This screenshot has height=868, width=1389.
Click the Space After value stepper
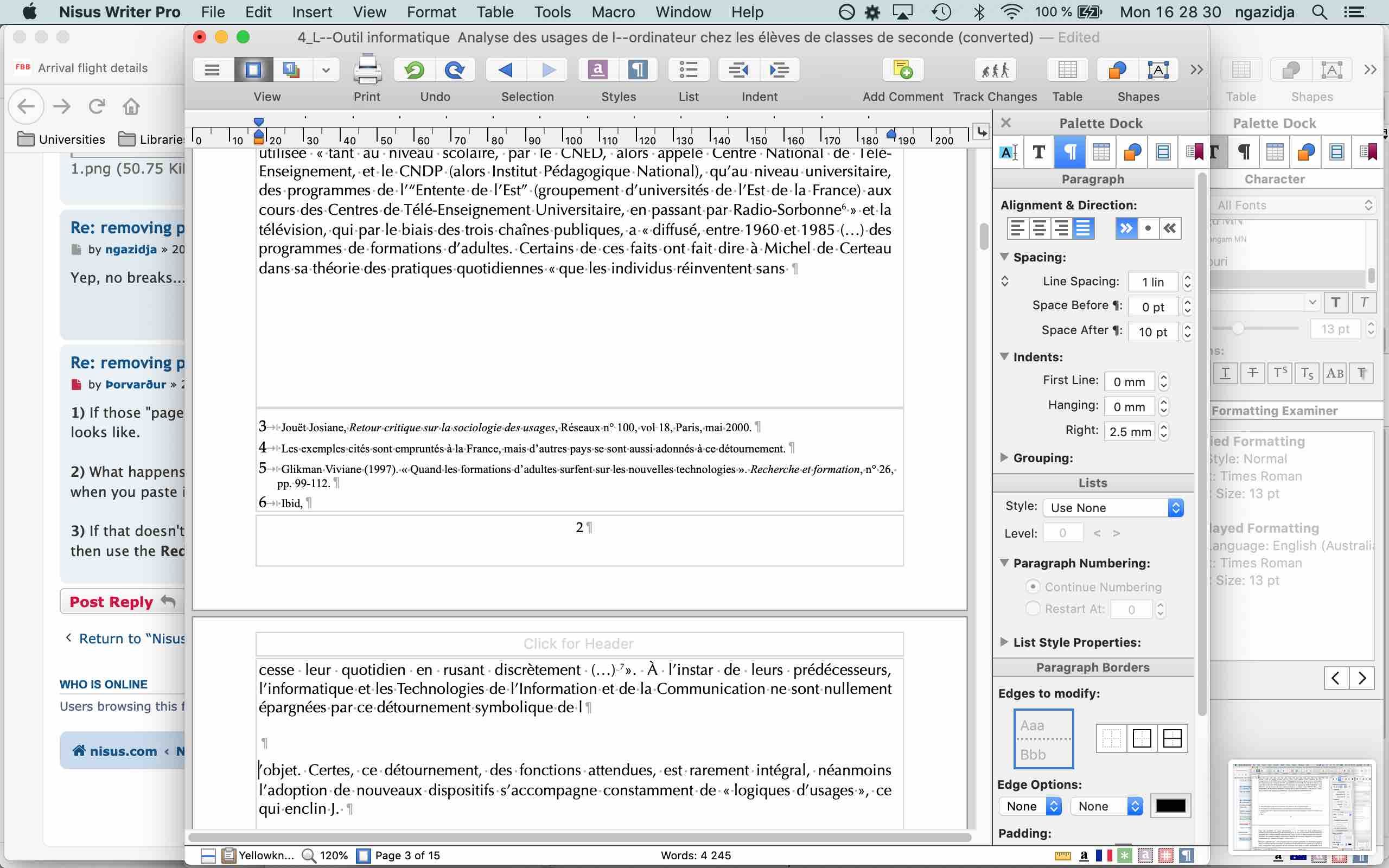pyautogui.click(x=1188, y=331)
